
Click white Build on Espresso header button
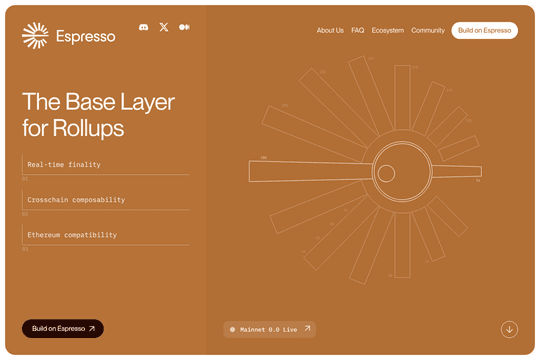(x=485, y=30)
